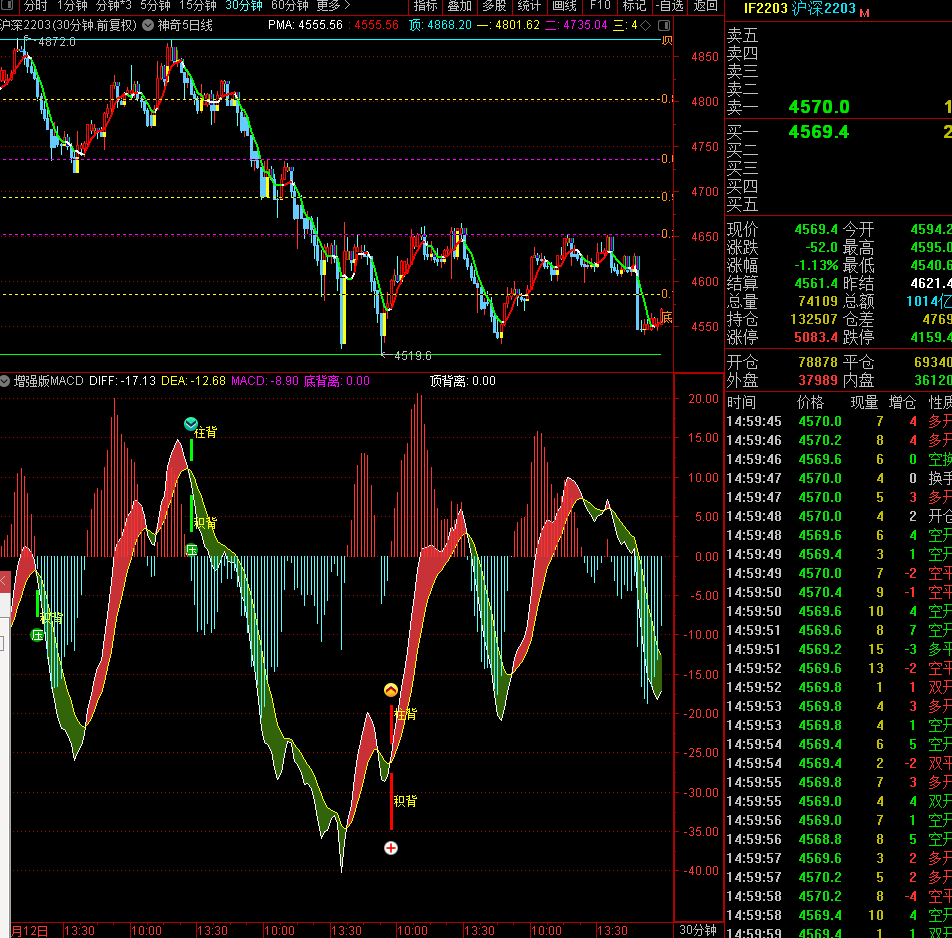The image size is (952, 938).
Task: Switch to the 15分钟 period tab
Action: tap(198, 6)
